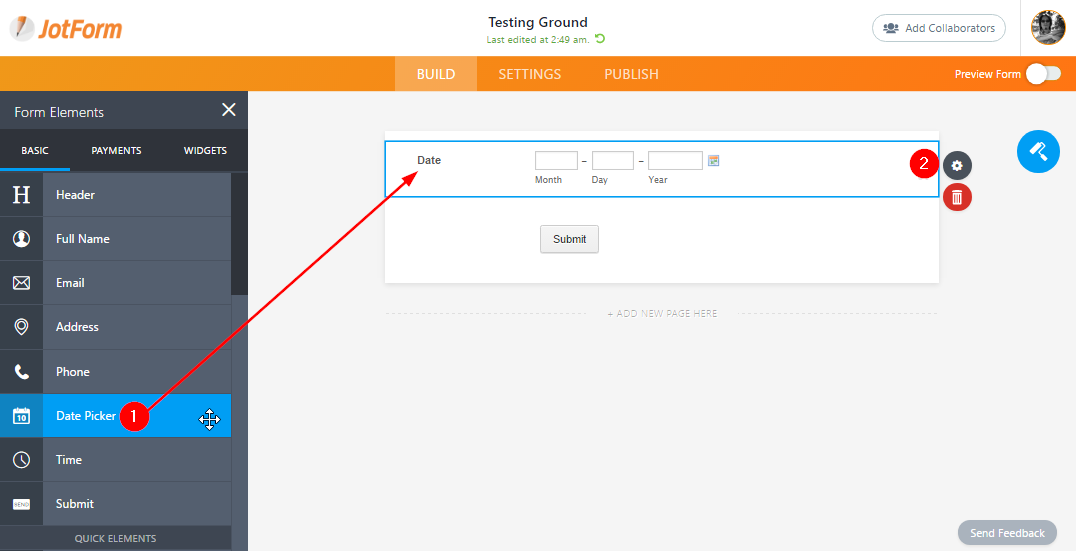Open calendar picker icon next to Year
1076x551 pixels.
pyautogui.click(x=714, y=160)
